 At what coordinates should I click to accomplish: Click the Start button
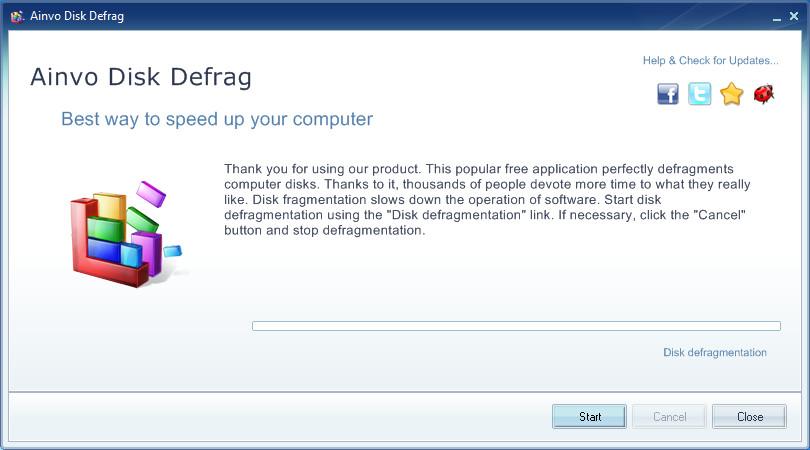tap(589, 416)
